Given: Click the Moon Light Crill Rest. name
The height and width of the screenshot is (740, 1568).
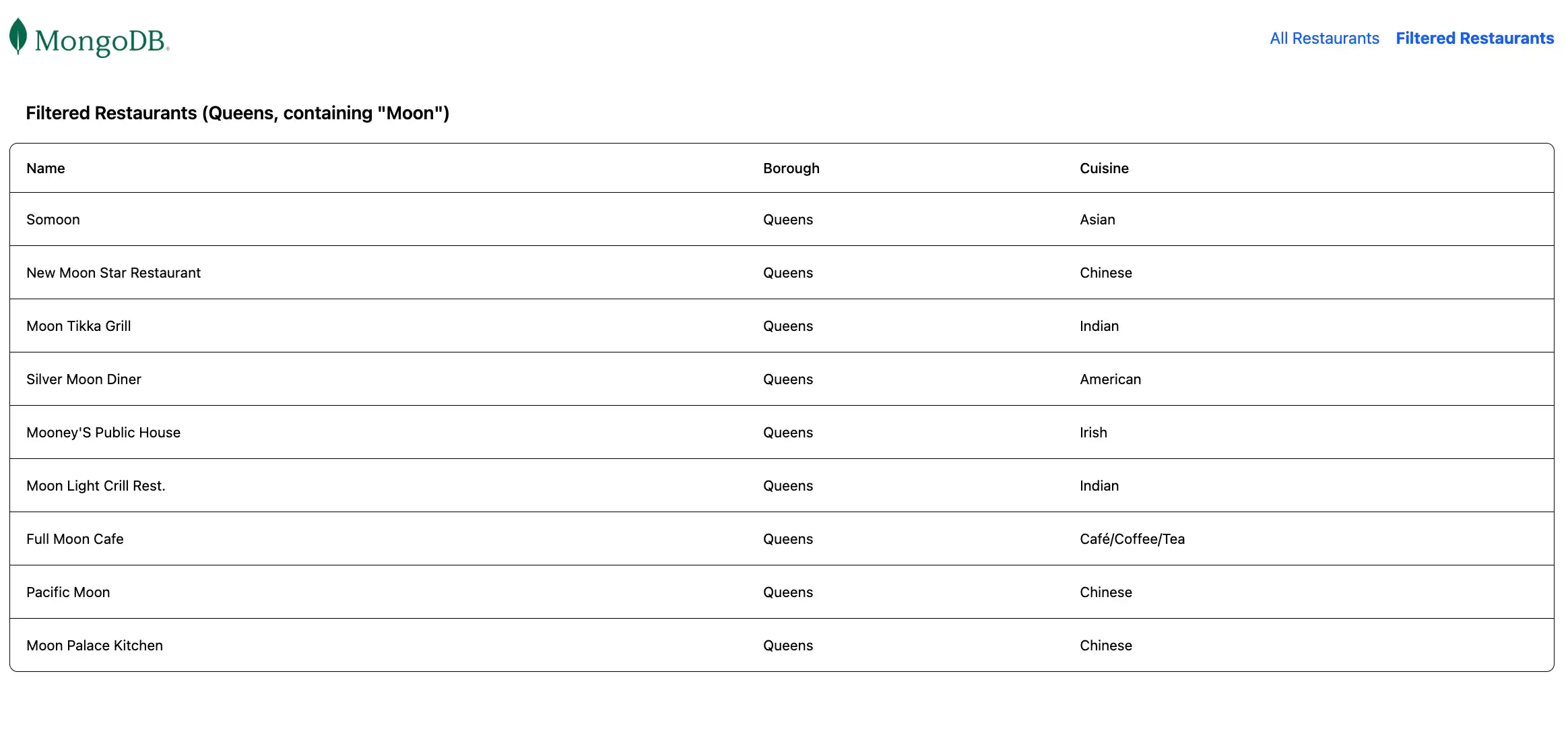Looking at the screenshot, I should (96, 486).
